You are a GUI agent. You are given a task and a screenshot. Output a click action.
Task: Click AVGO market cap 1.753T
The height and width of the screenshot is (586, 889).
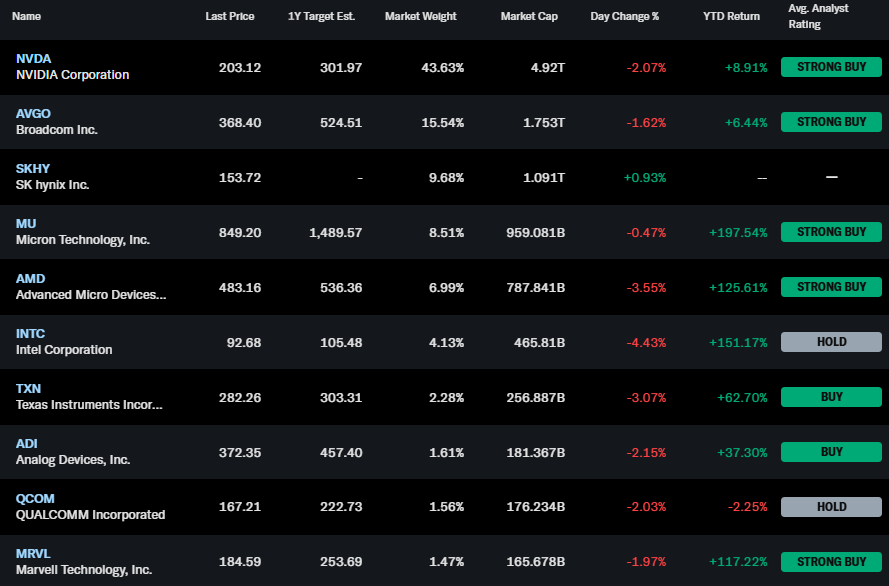pyautogui.click(x=544, y=122)
